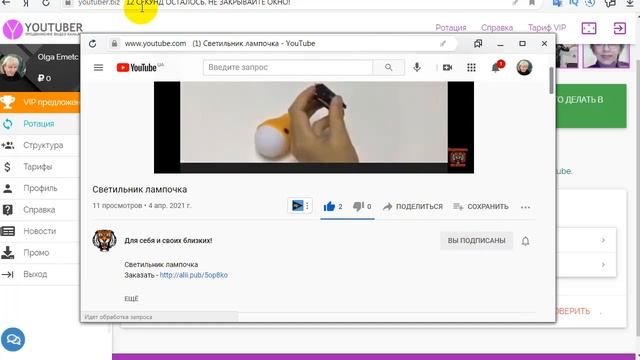Click the ВЫ ПОДПИСАНЫ button
Viewport: 640px width, 360px height.
tap(476, 241)
